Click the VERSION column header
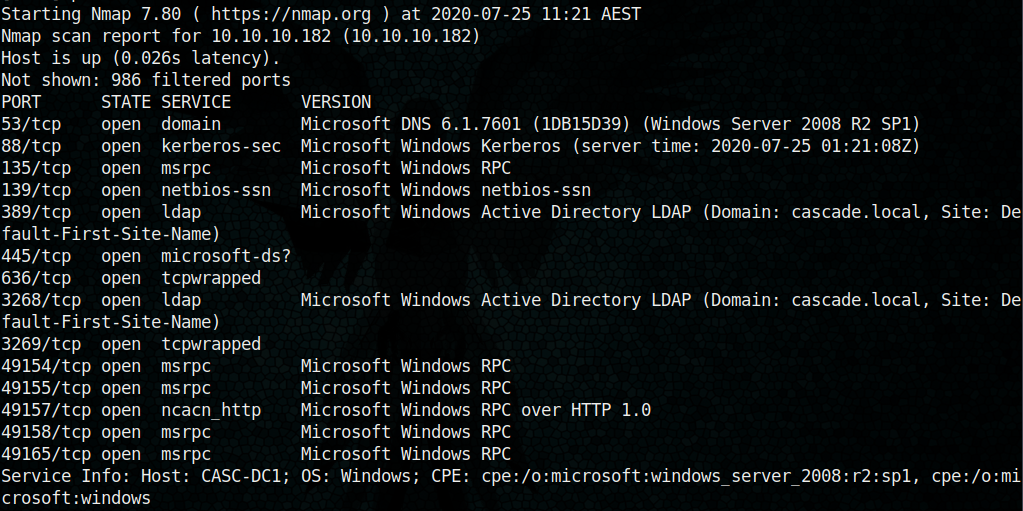This screenshot has width=1023, height=511. [335, 102]
